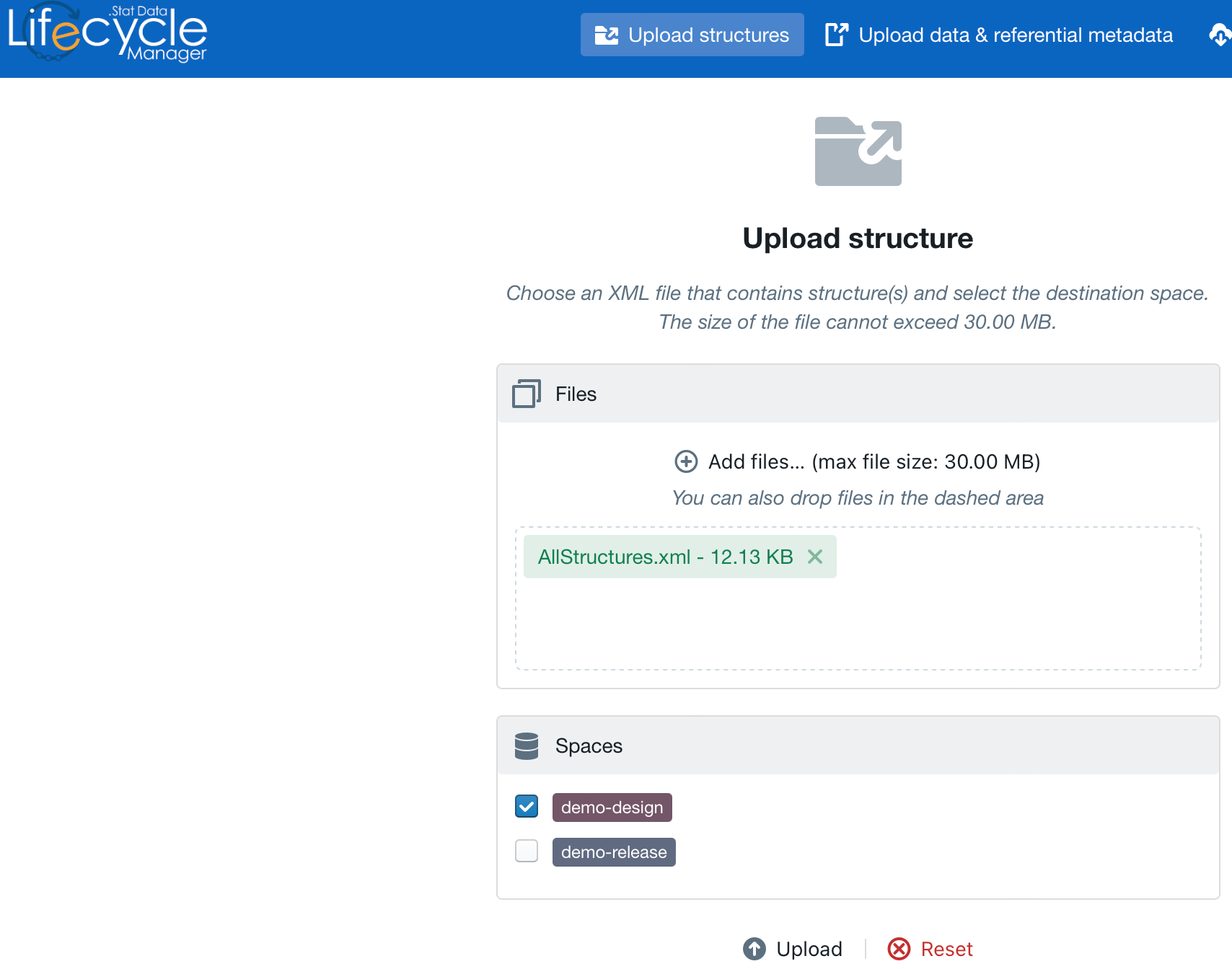Click the cloud download icon in header

click(1219, 35)
